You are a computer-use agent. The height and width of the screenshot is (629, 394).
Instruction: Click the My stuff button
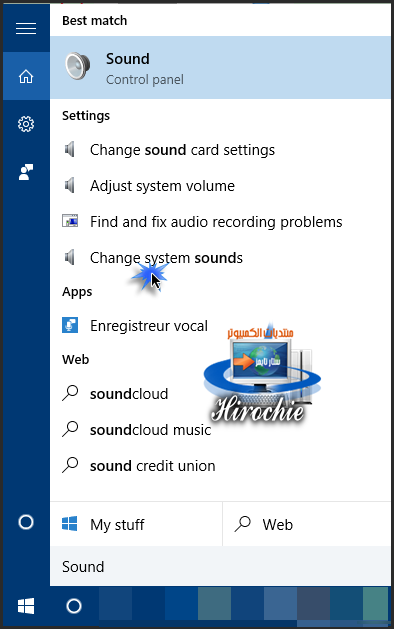[136, 524]
